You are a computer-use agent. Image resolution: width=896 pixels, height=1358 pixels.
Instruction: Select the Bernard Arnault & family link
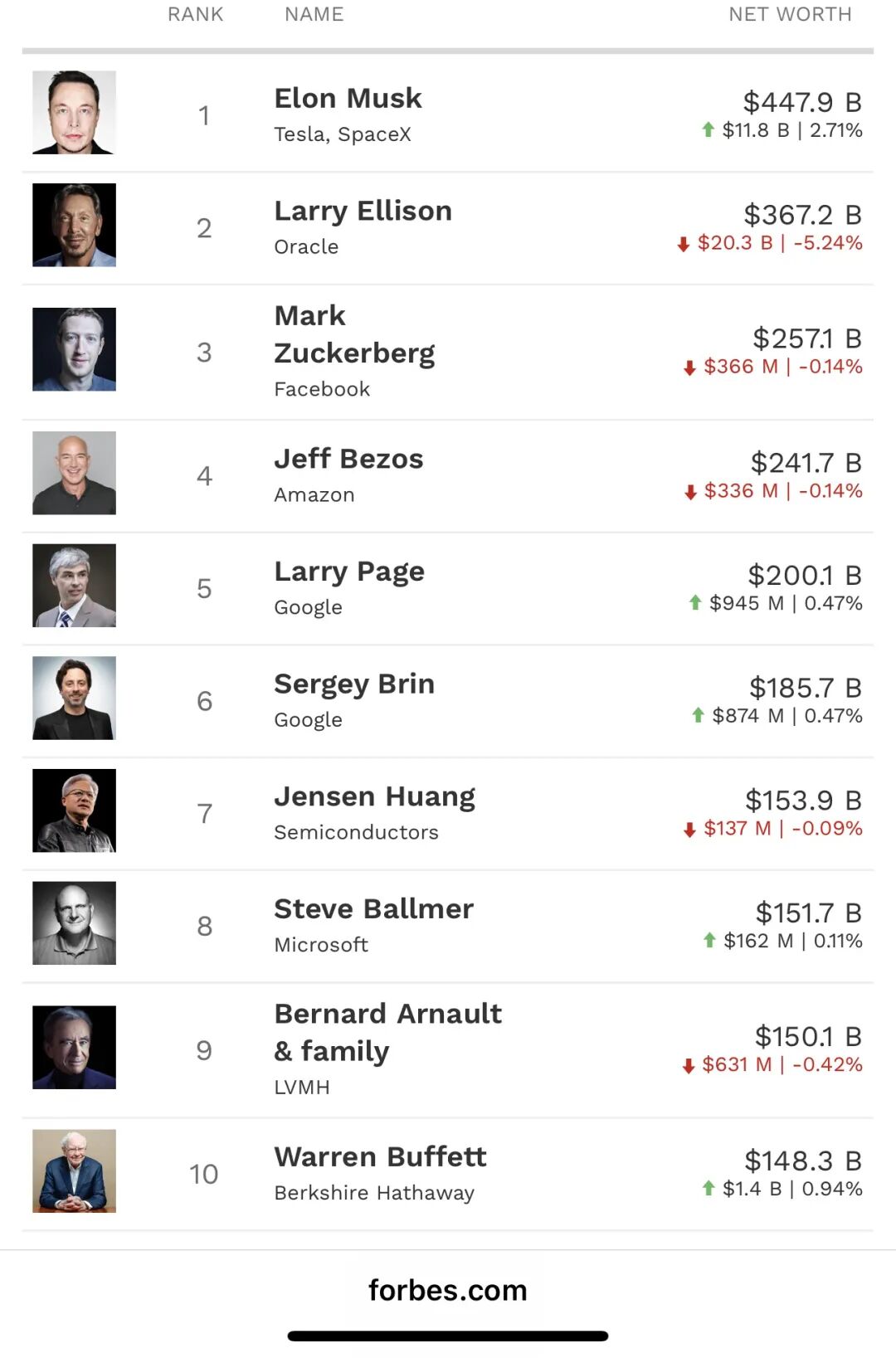point(387,1032)
